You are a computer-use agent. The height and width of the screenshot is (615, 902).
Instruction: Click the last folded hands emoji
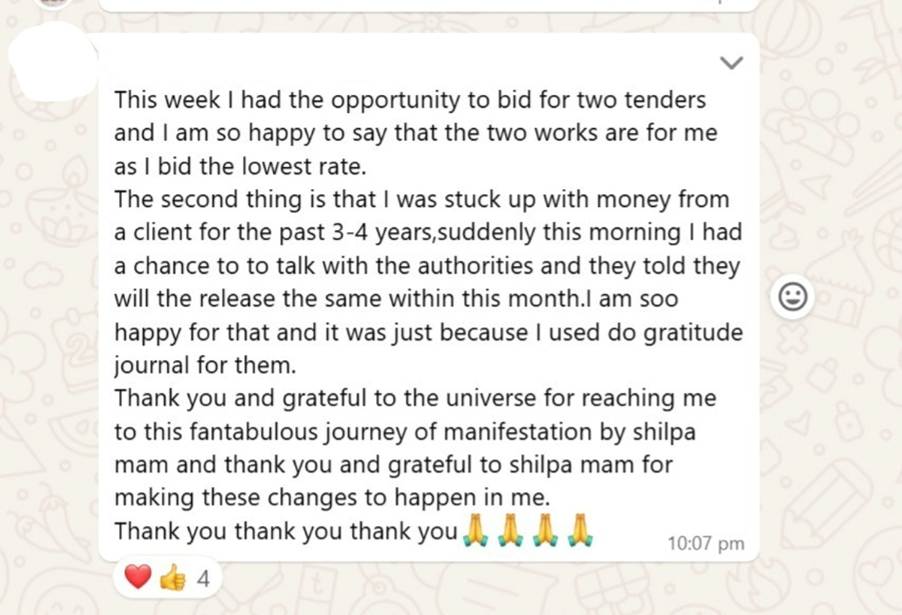(579, 530)
